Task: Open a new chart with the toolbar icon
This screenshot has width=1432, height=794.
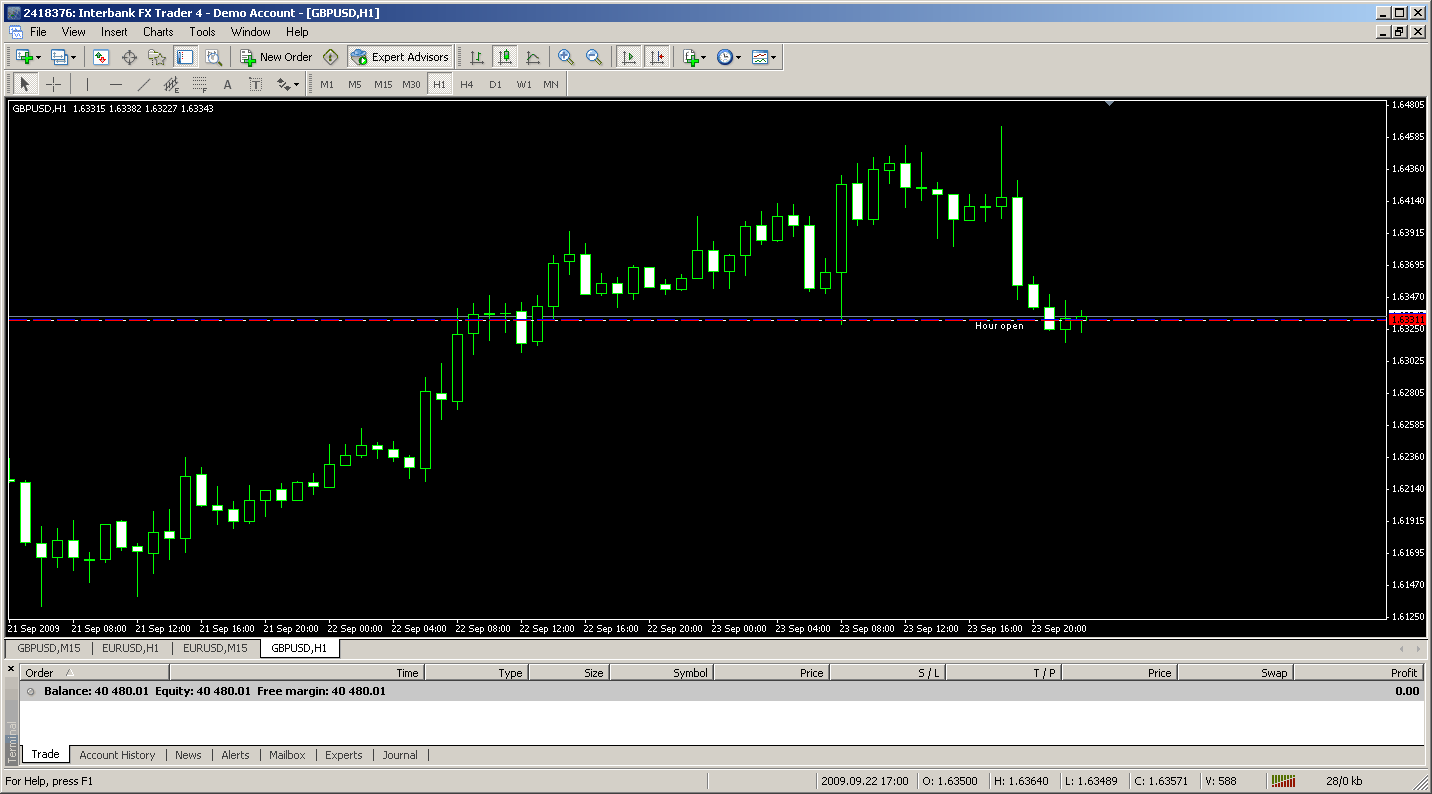Action: (x=24, y=57)
